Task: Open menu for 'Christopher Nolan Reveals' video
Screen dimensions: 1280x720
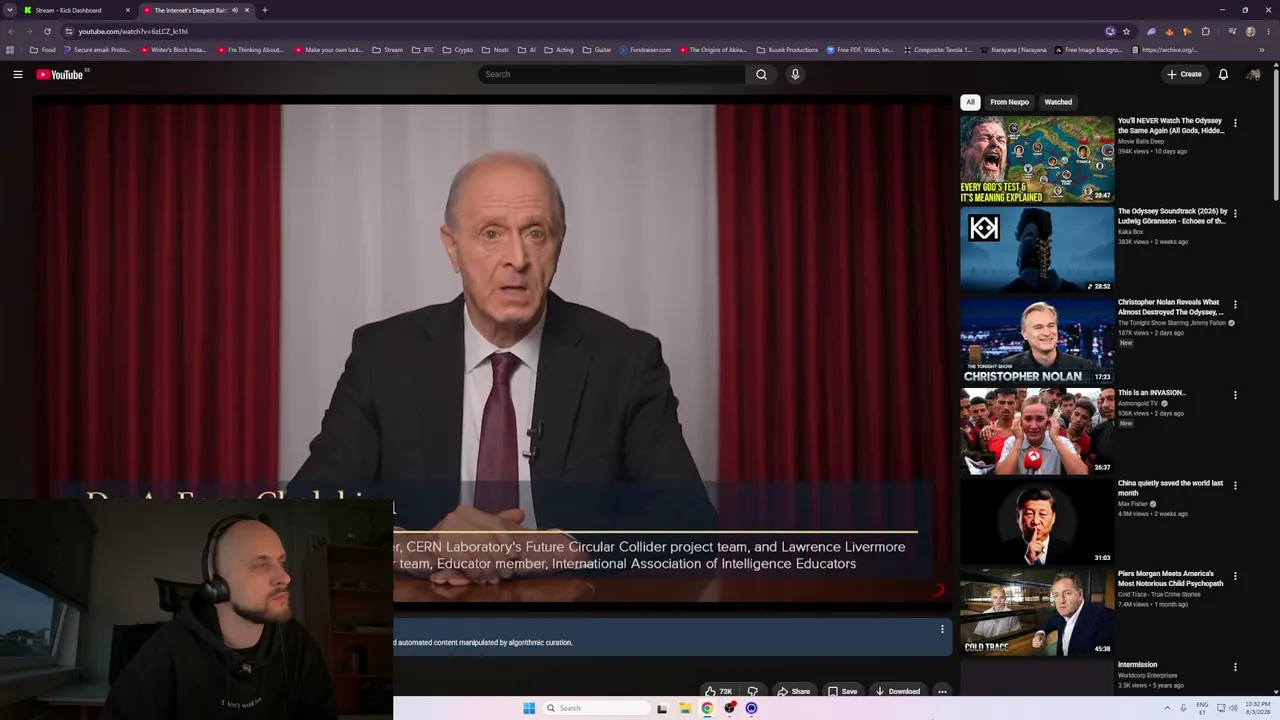Action: click(x=1235, y=304)
